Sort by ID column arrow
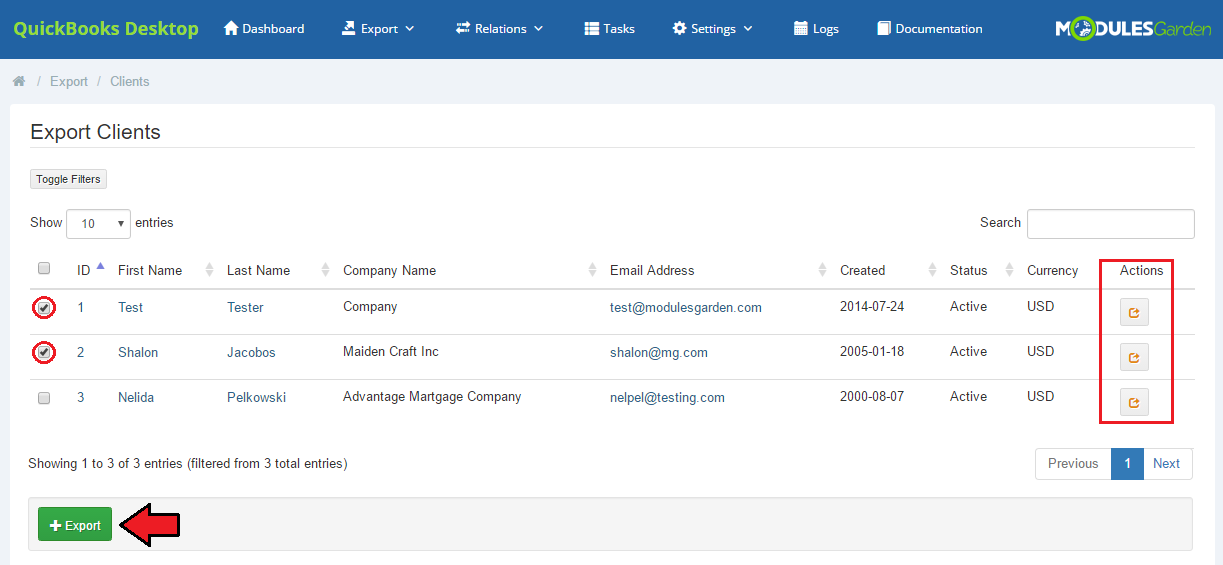 point(100,266)
